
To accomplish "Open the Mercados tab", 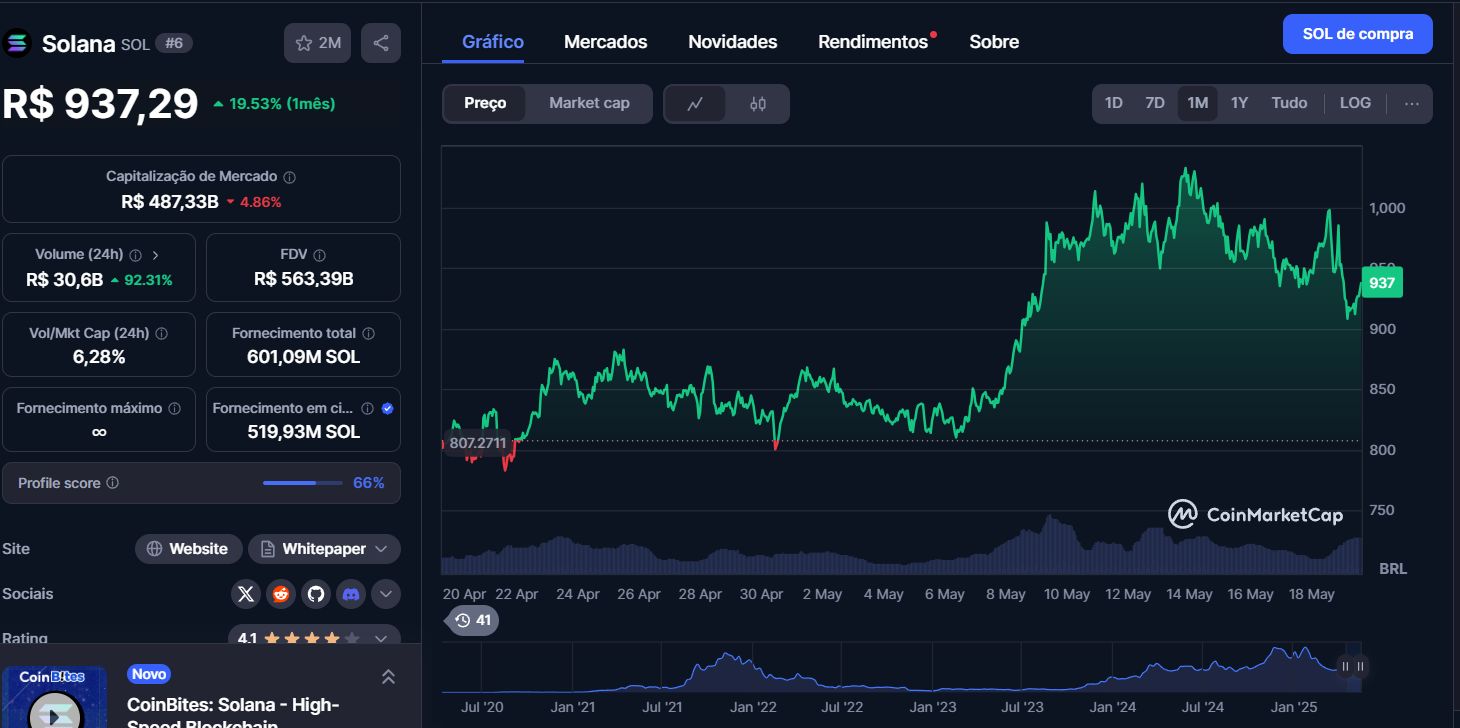I will coord(605,42).
